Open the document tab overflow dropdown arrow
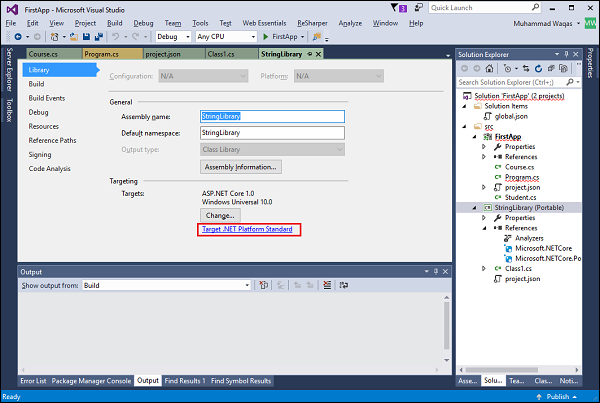The width and height of the screenshot is (600, 403). point(448,56)
